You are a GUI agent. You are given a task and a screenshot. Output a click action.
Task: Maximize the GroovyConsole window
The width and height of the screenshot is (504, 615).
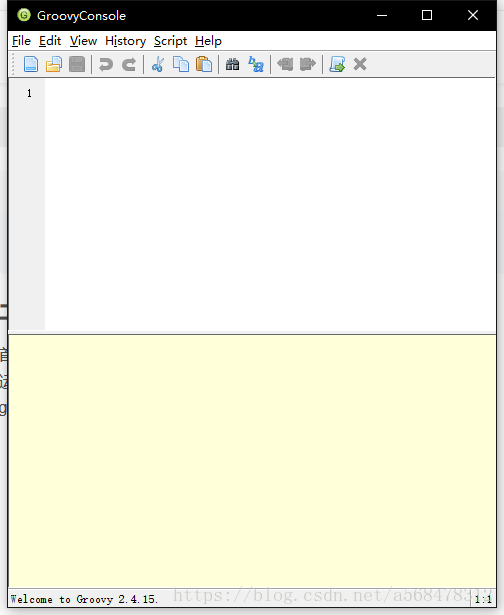coord(427,15)
